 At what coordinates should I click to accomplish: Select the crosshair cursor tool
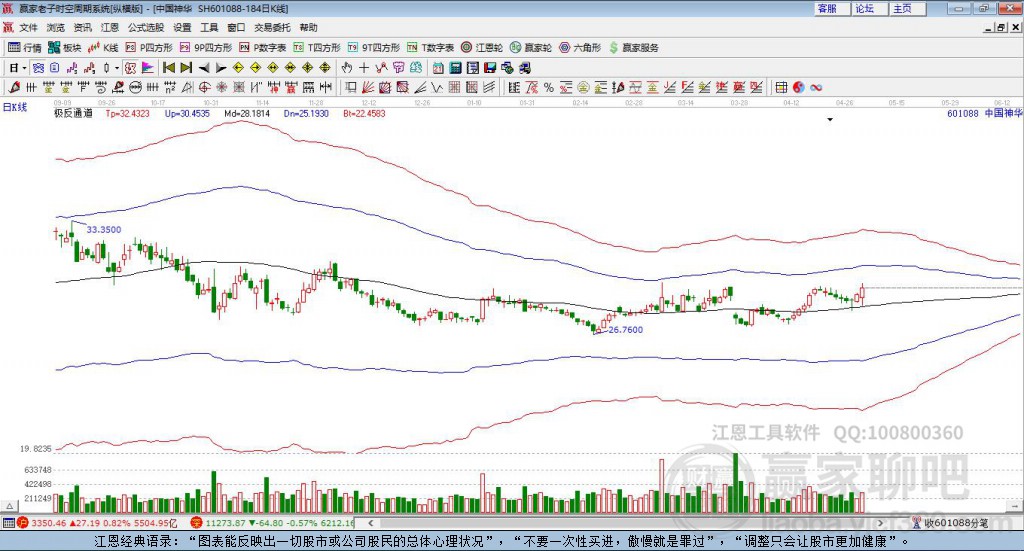[x=364, y=68]
